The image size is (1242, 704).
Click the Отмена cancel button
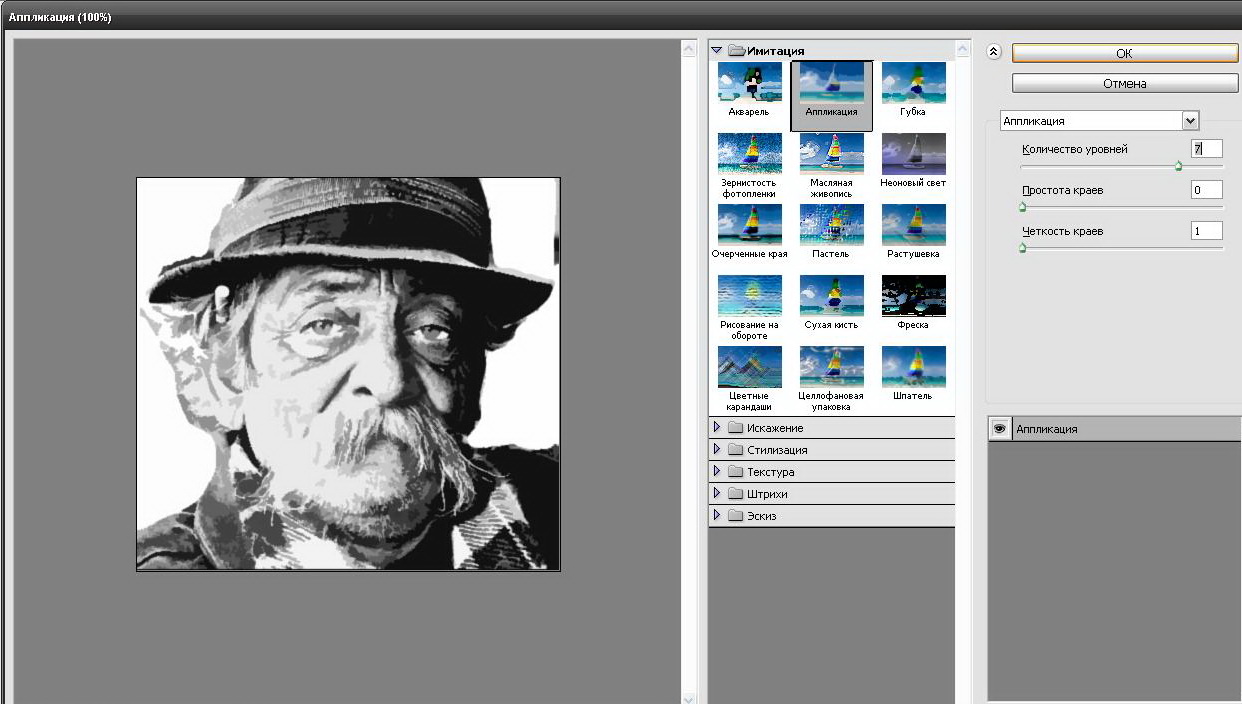click(x=1124, y=84)
